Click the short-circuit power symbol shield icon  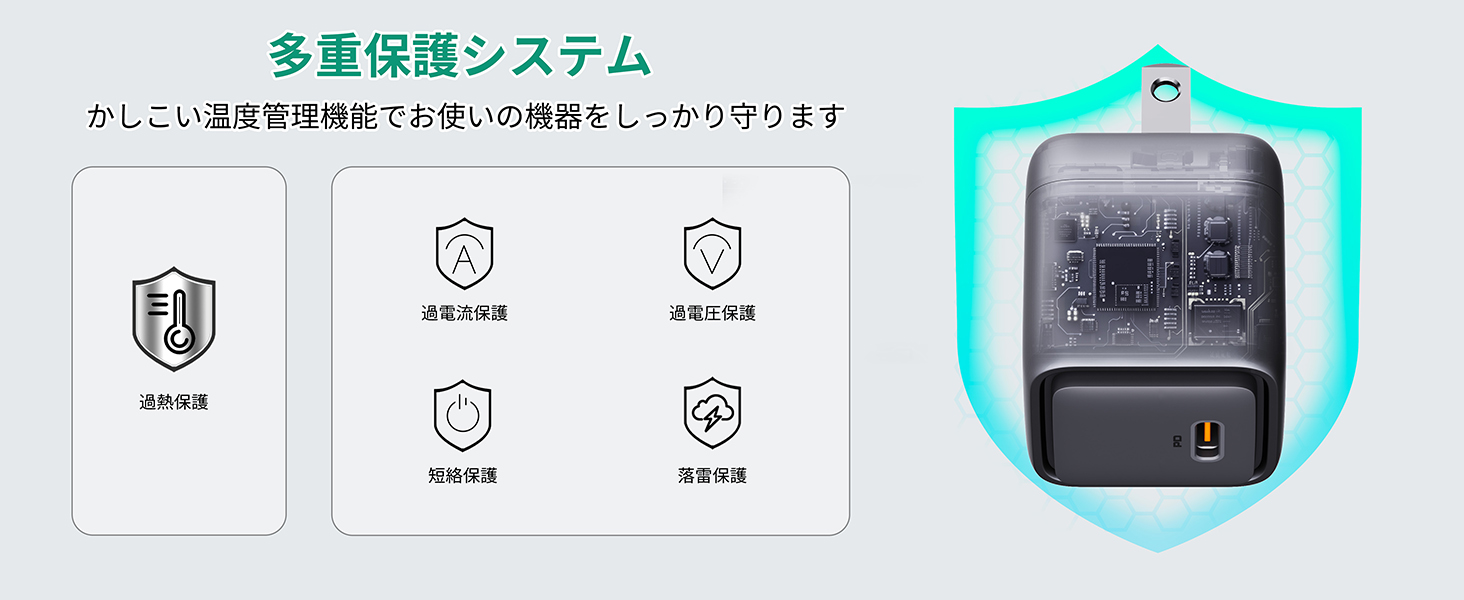[462, 414]
